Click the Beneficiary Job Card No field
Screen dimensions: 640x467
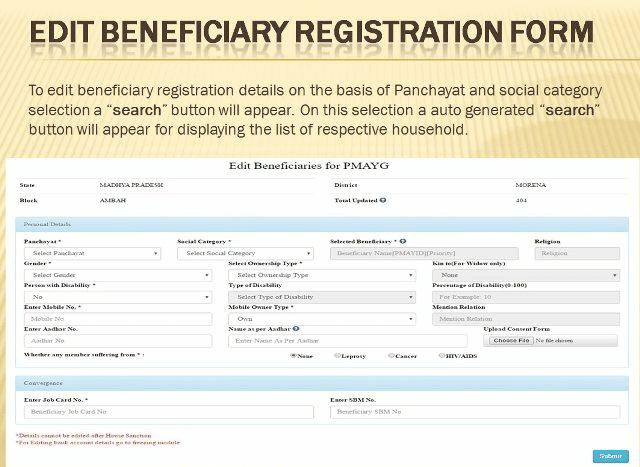168,412
